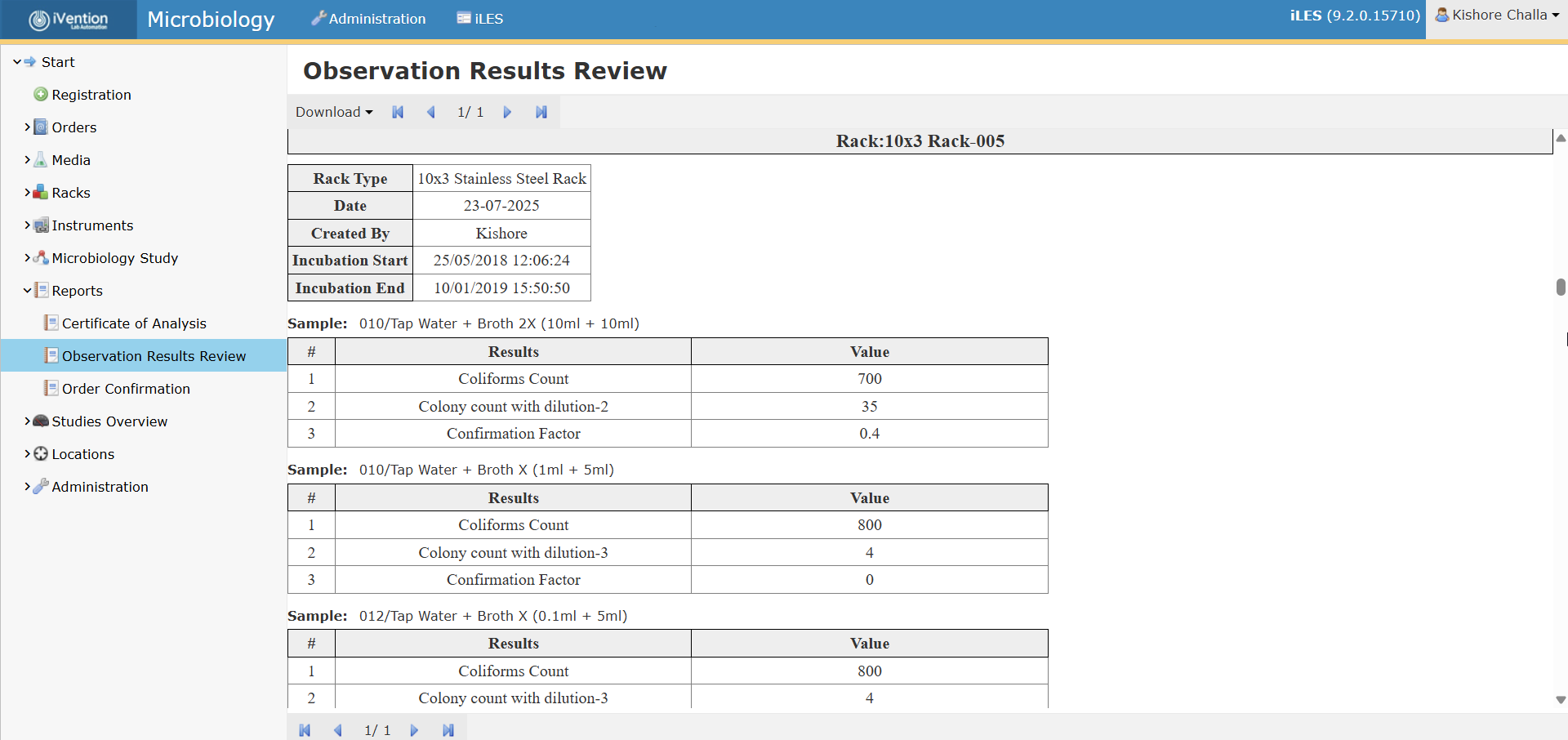Expand the Orders tree node
Image resolution: width=1568 pixels, height=740 pixels.
[x=27, y=127]
